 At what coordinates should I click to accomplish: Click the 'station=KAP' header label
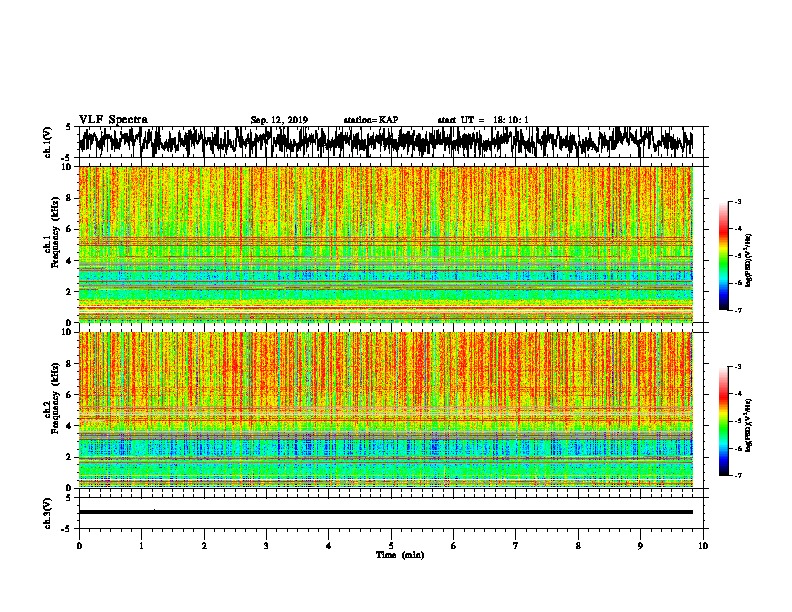[371, 120]
